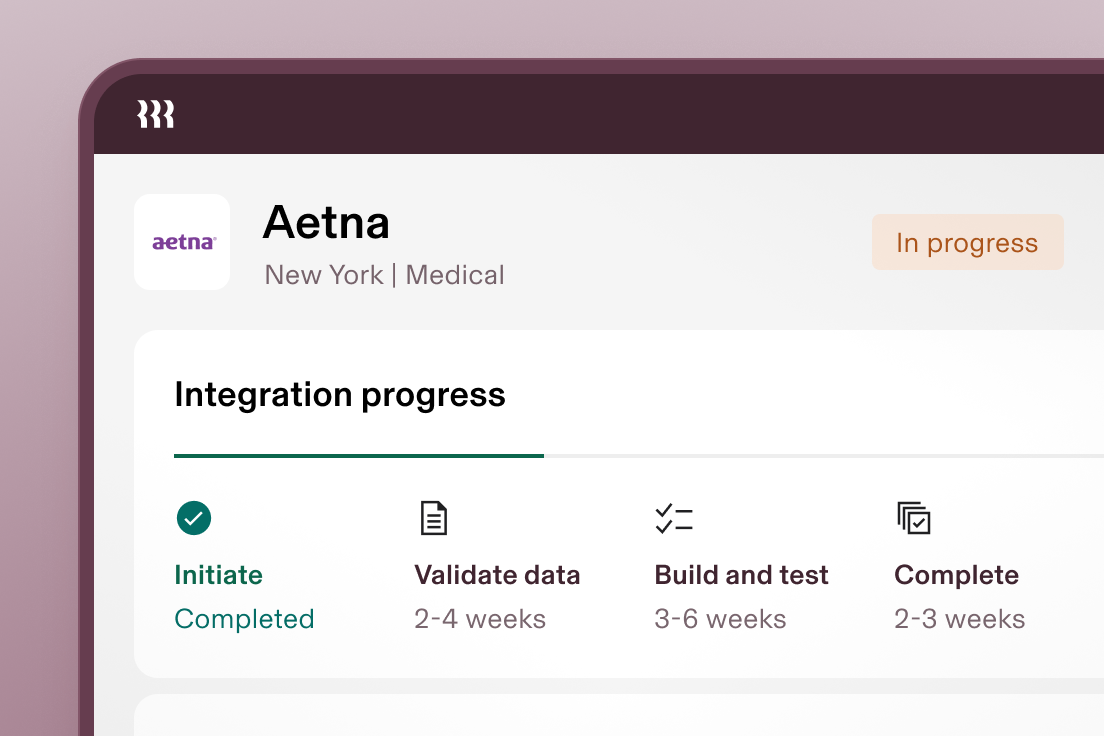The width and height of the screenshot is (1104, 736).
Task: Open the Aetna title link
Action: pyautogui.click(x=326, y=223)
